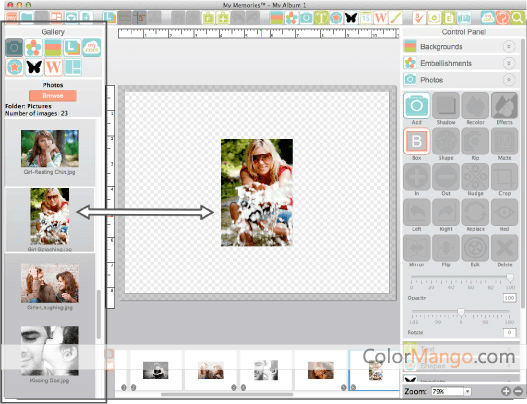This screenshot has height=404, width=527.
Task: Select the Embellishments flower icon in Gallery
Action: coord(34,47)
